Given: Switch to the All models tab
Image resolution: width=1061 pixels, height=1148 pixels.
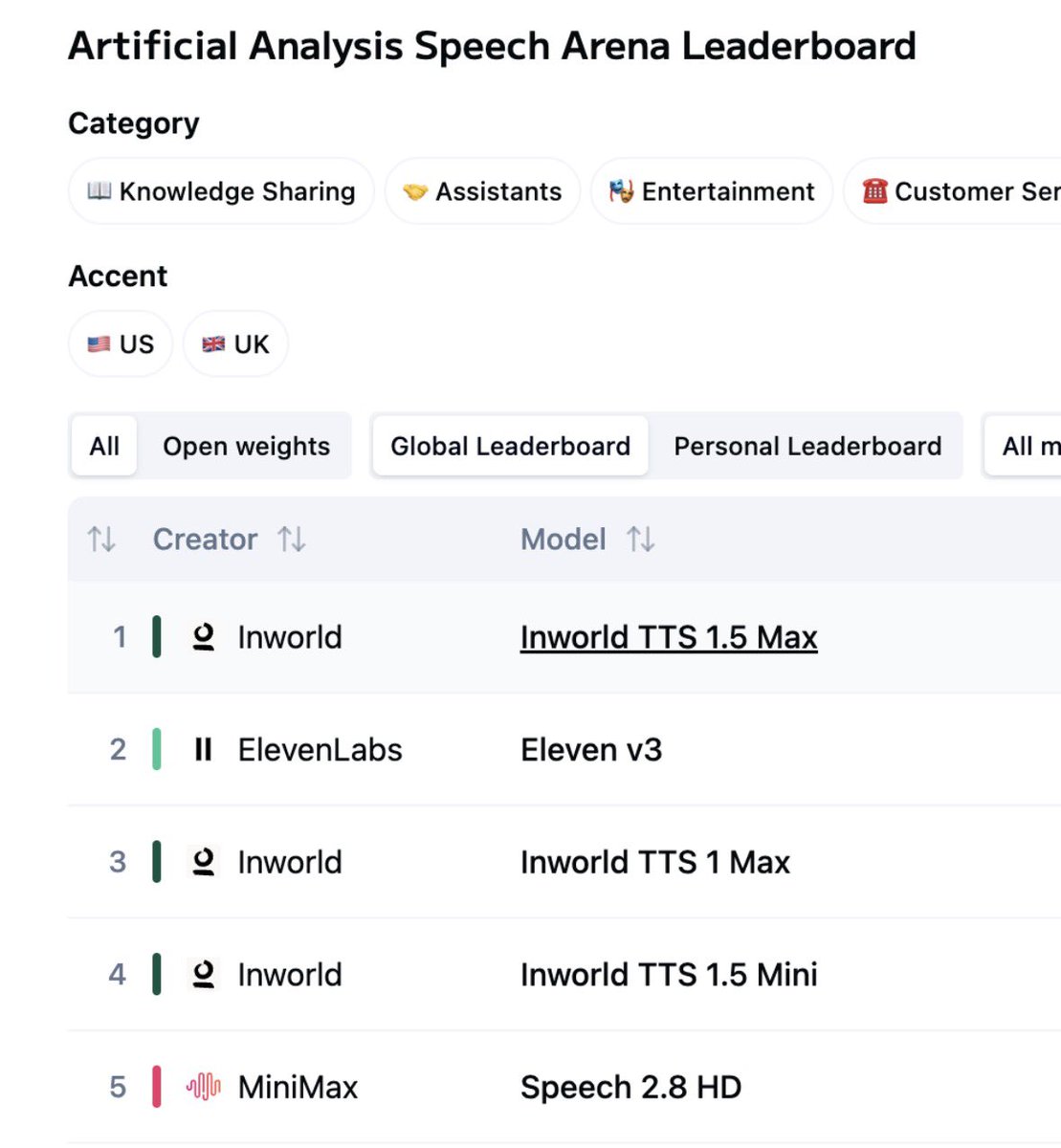Looking at the screenshot, I should coord(104,446).
